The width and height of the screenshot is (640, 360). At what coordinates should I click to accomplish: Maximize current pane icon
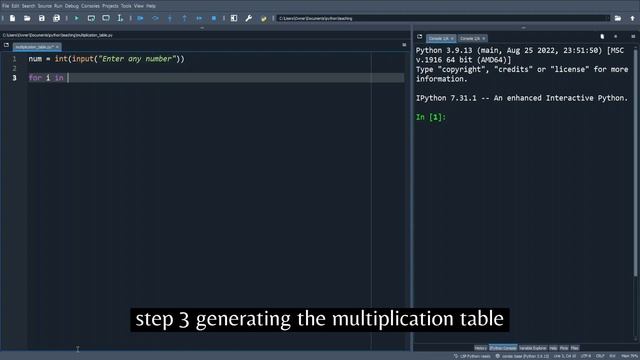(234, 18)
